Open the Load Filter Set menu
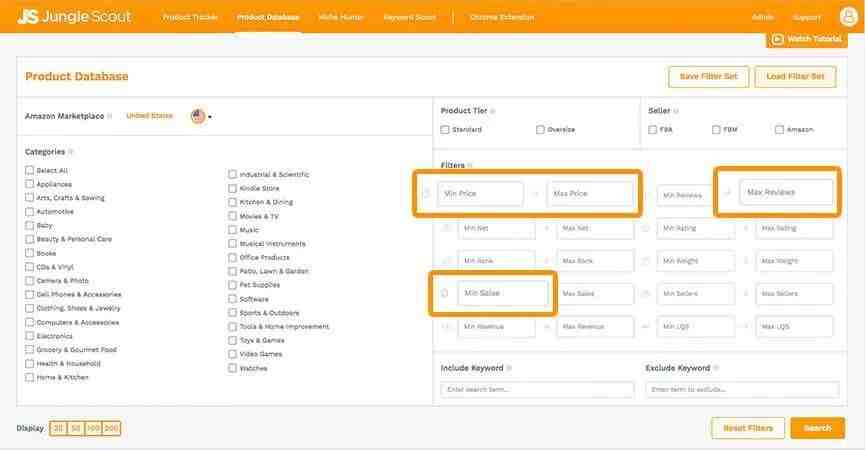 [795, 77]
